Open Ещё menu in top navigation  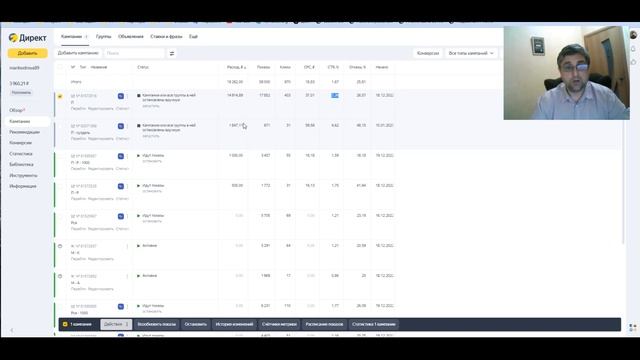tap(193, 37)
